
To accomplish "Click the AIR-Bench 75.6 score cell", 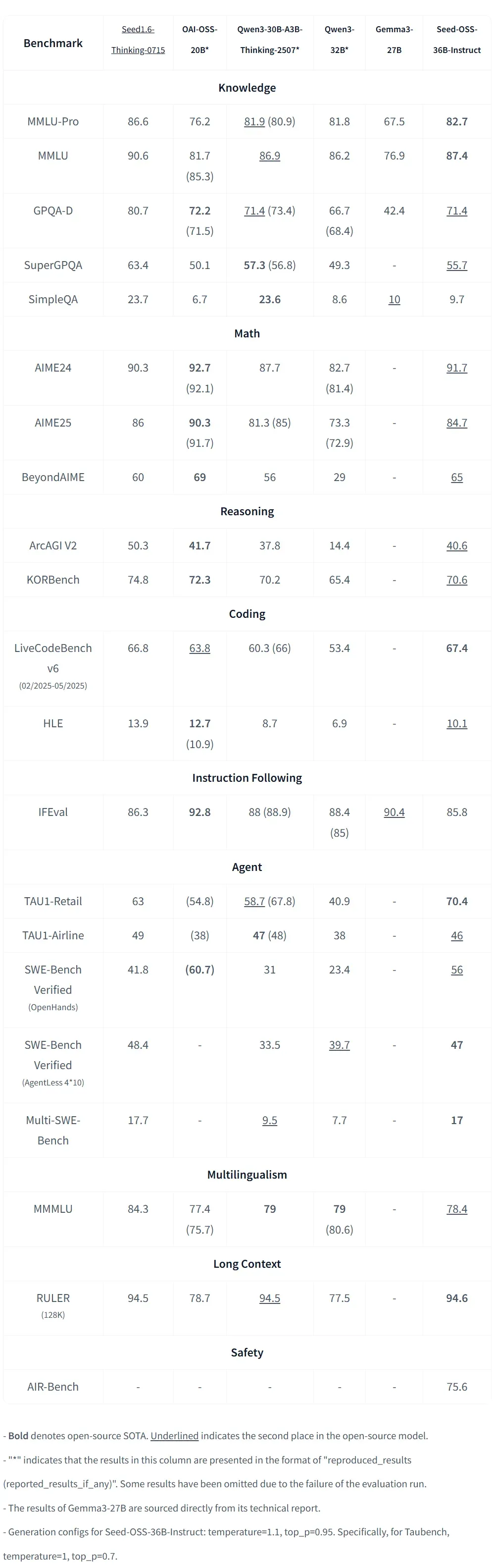I will pyautogui.click(x=456, y=1387).
